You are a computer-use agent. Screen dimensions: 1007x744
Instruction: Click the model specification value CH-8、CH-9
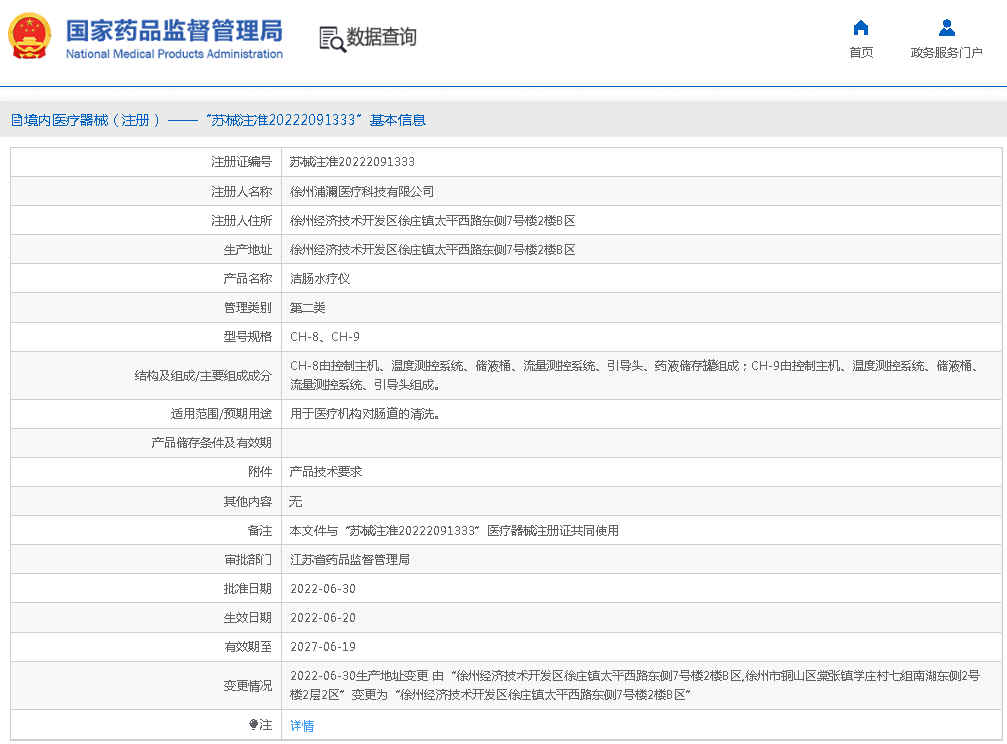click(325, 337)
